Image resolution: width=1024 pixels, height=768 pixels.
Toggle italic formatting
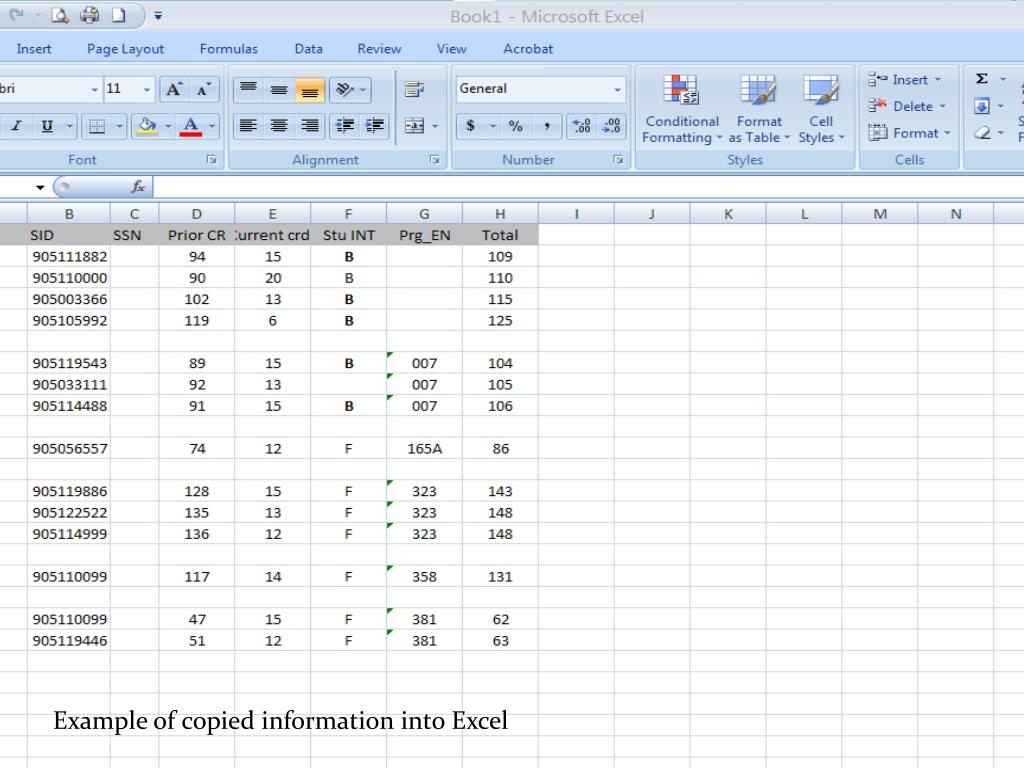(x=16, y=126)
